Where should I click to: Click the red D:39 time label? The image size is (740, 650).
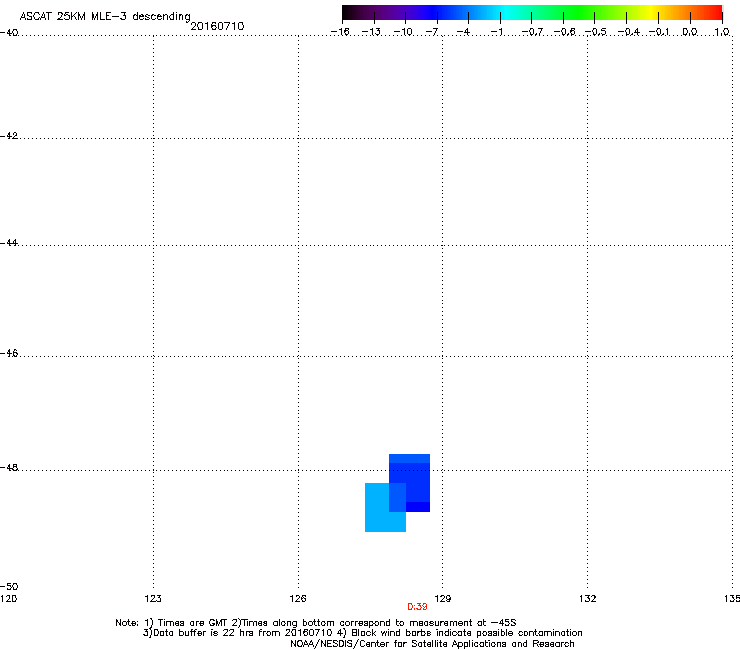(417, 607)
